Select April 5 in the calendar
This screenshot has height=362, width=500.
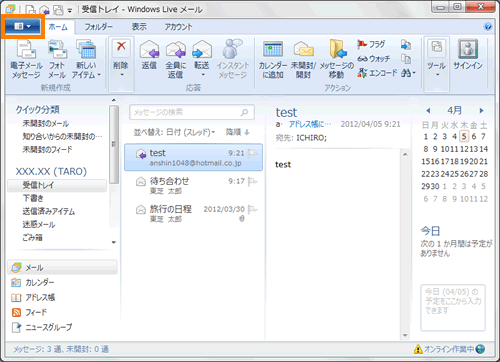(x=464, y=136)
